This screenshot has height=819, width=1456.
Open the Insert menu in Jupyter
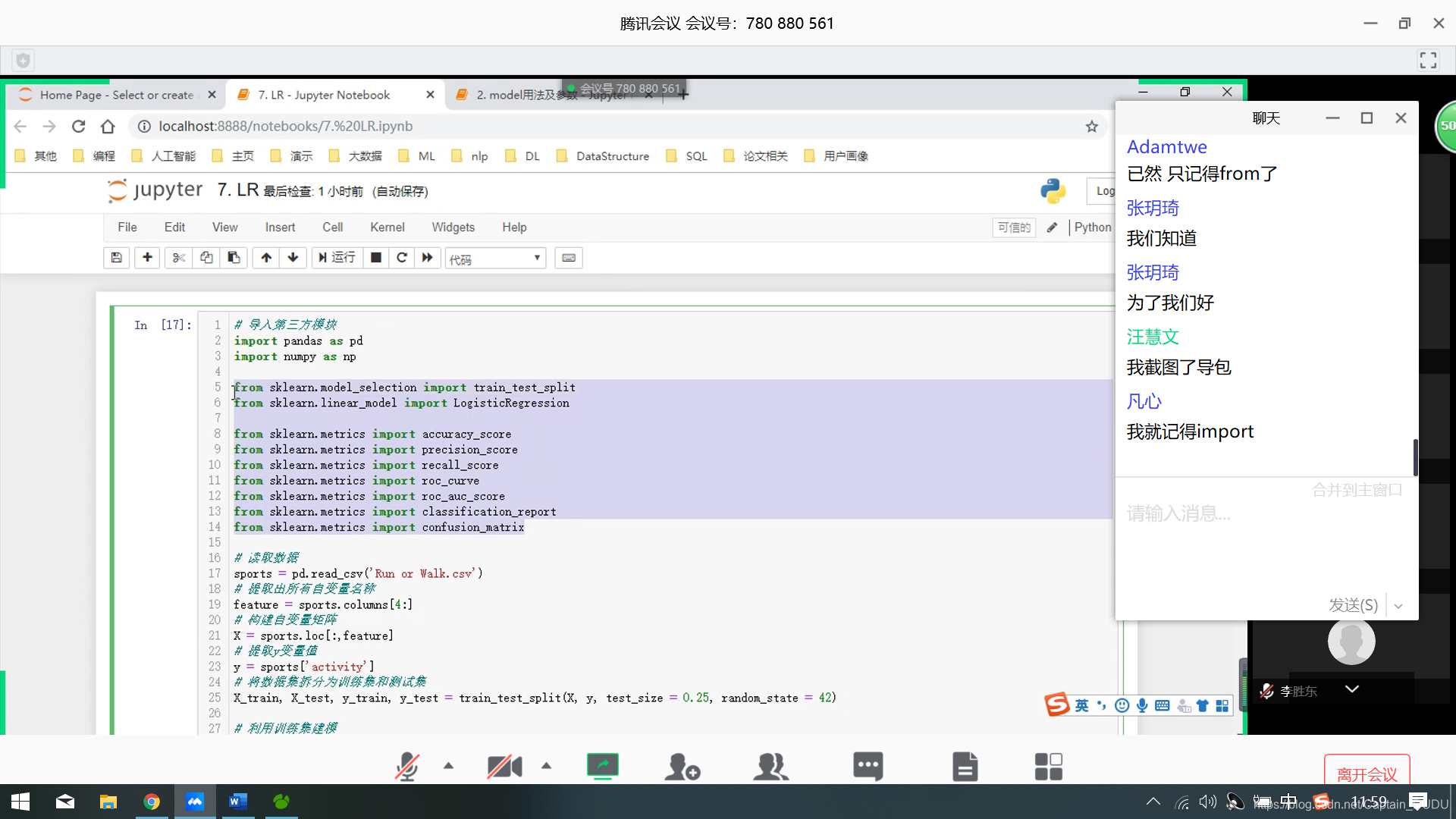(280, 227)
